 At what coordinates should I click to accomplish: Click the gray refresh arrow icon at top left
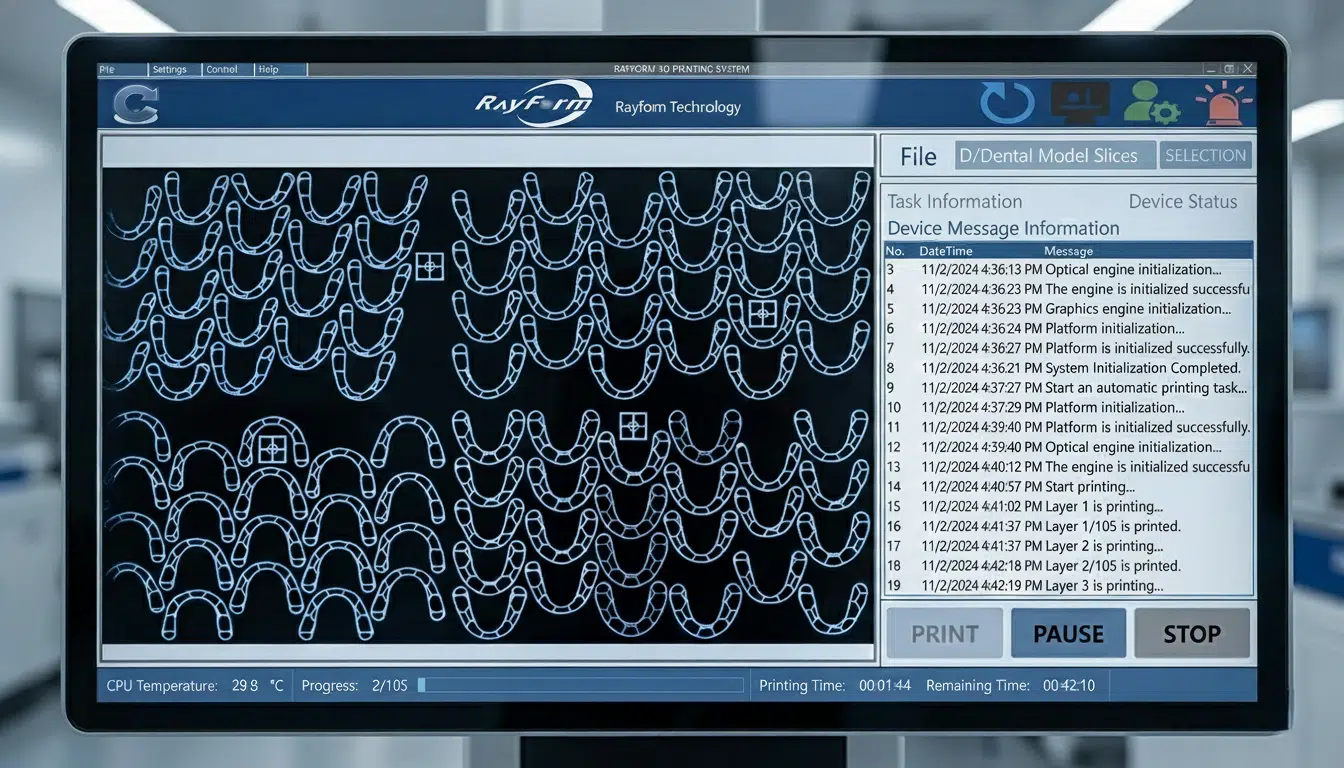point(135,104)
